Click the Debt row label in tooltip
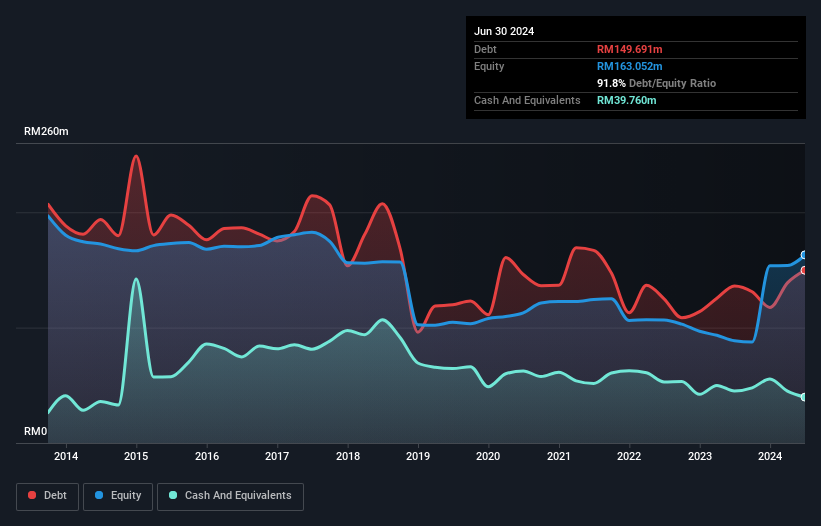The height and width of the screenshot is (526, 821). (485, 49)
